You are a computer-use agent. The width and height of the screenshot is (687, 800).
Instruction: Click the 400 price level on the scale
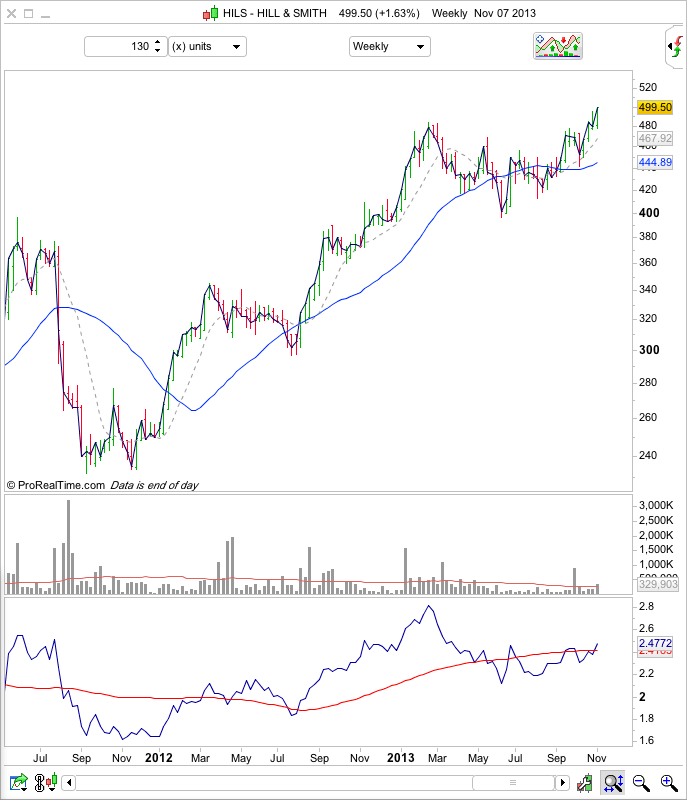(x=649, y=213)
